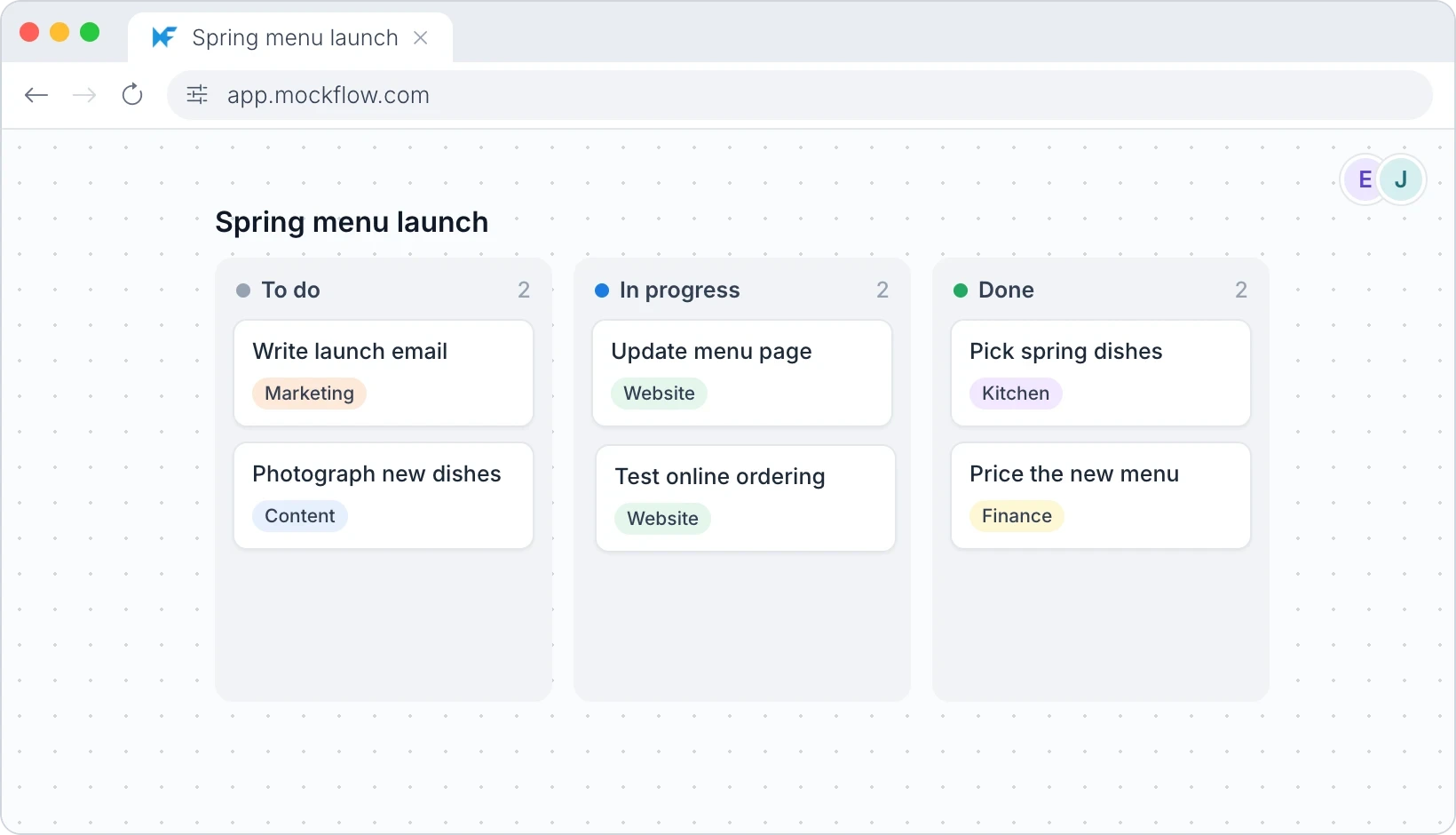Click the Done column header
The image size is (1456, 835).
pos(1006,290)
